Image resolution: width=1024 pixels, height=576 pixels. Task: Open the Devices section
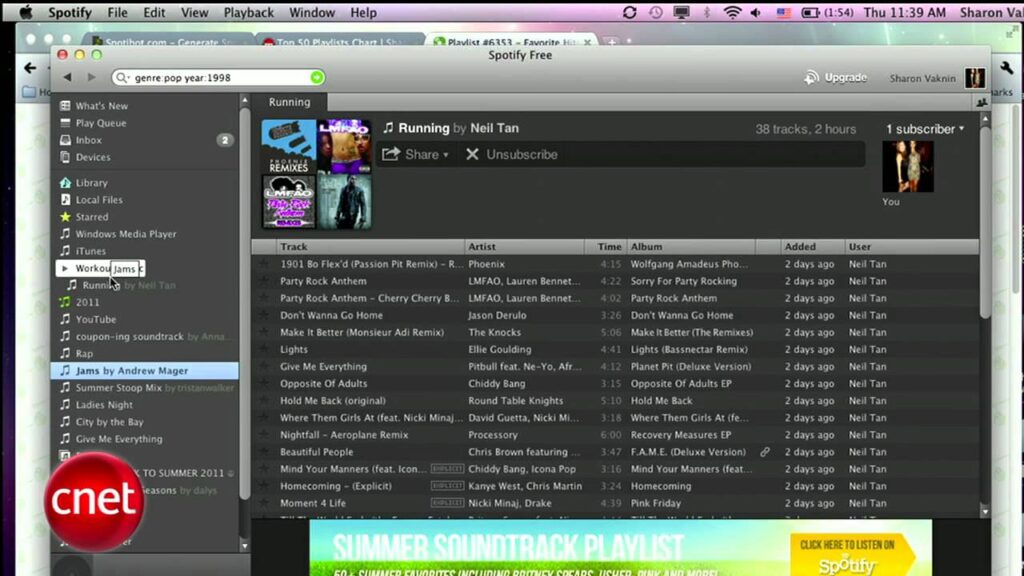[x=93, y=157]
